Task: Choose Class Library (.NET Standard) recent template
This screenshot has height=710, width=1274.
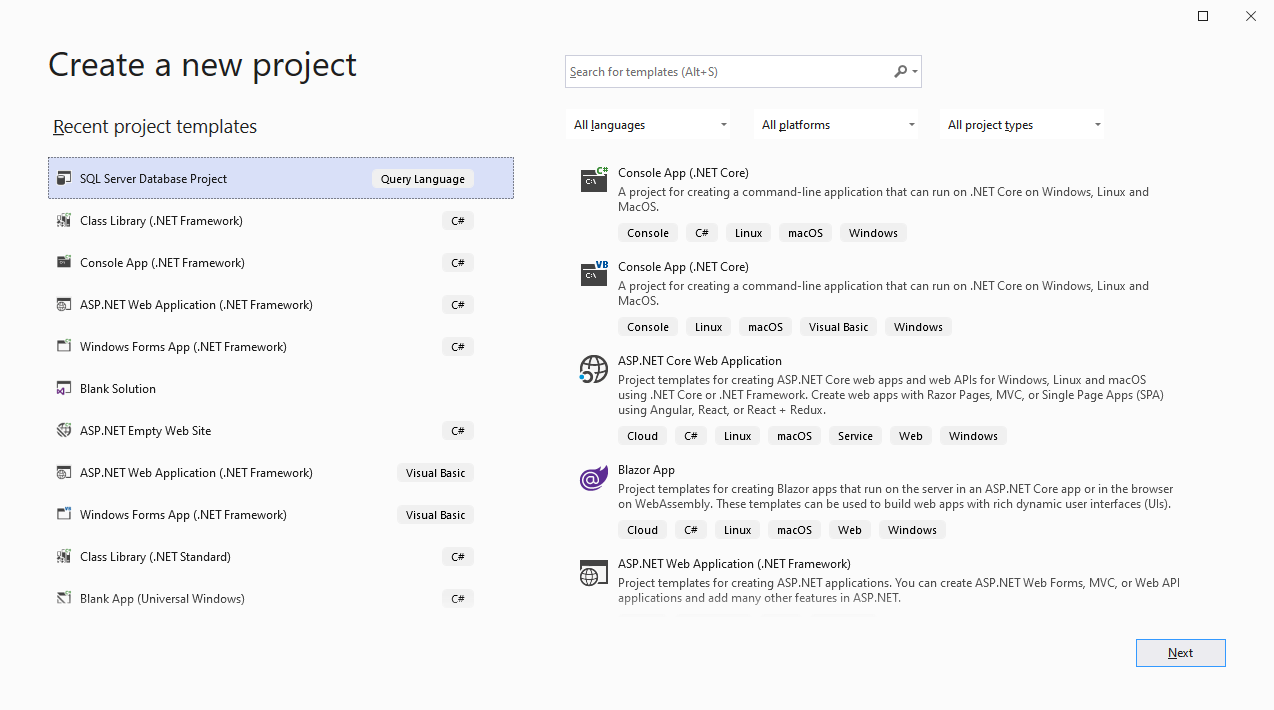Action: [x=281, y=557]
